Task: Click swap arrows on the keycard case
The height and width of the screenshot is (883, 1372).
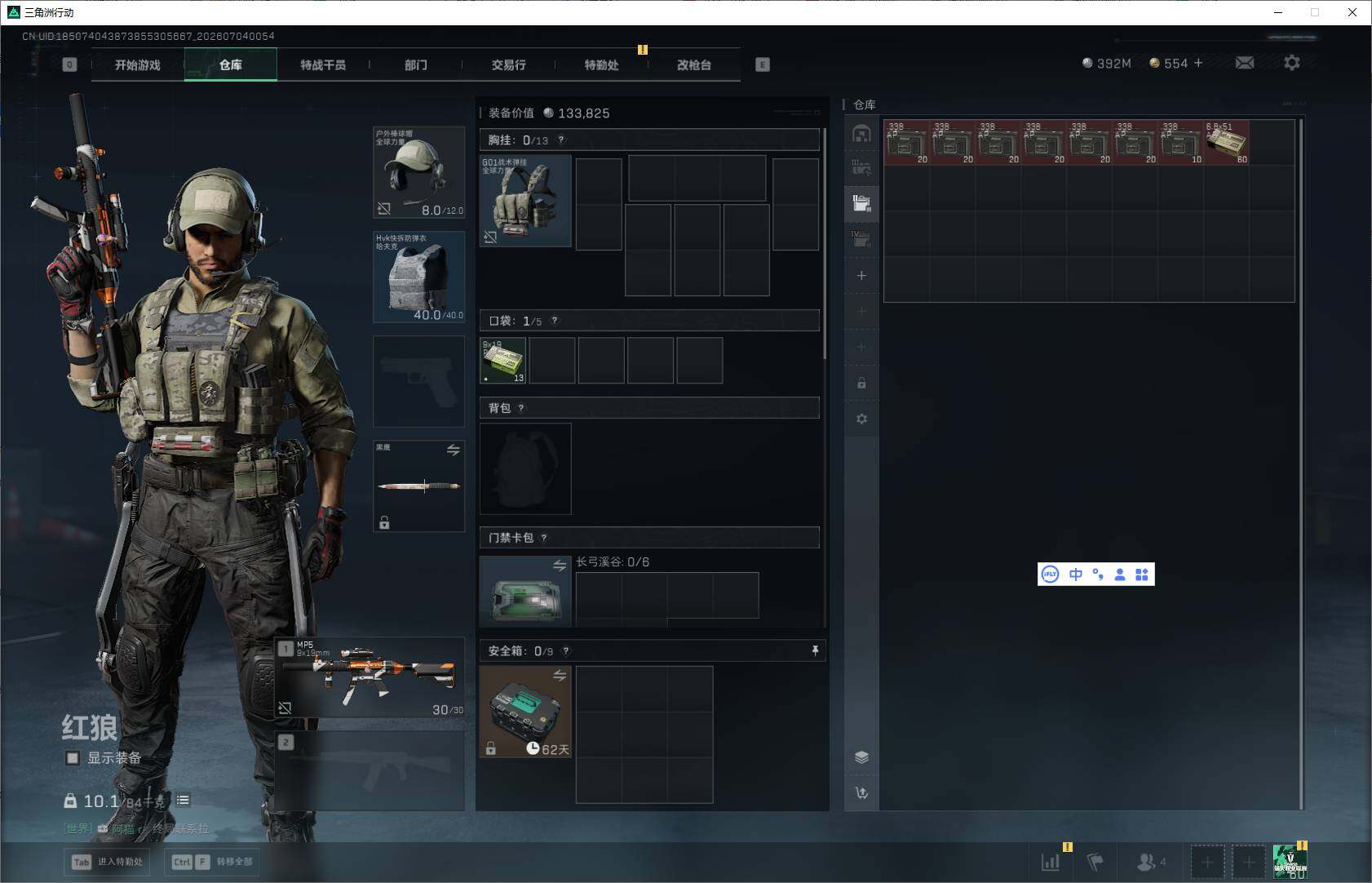Action: pos(560,566)
